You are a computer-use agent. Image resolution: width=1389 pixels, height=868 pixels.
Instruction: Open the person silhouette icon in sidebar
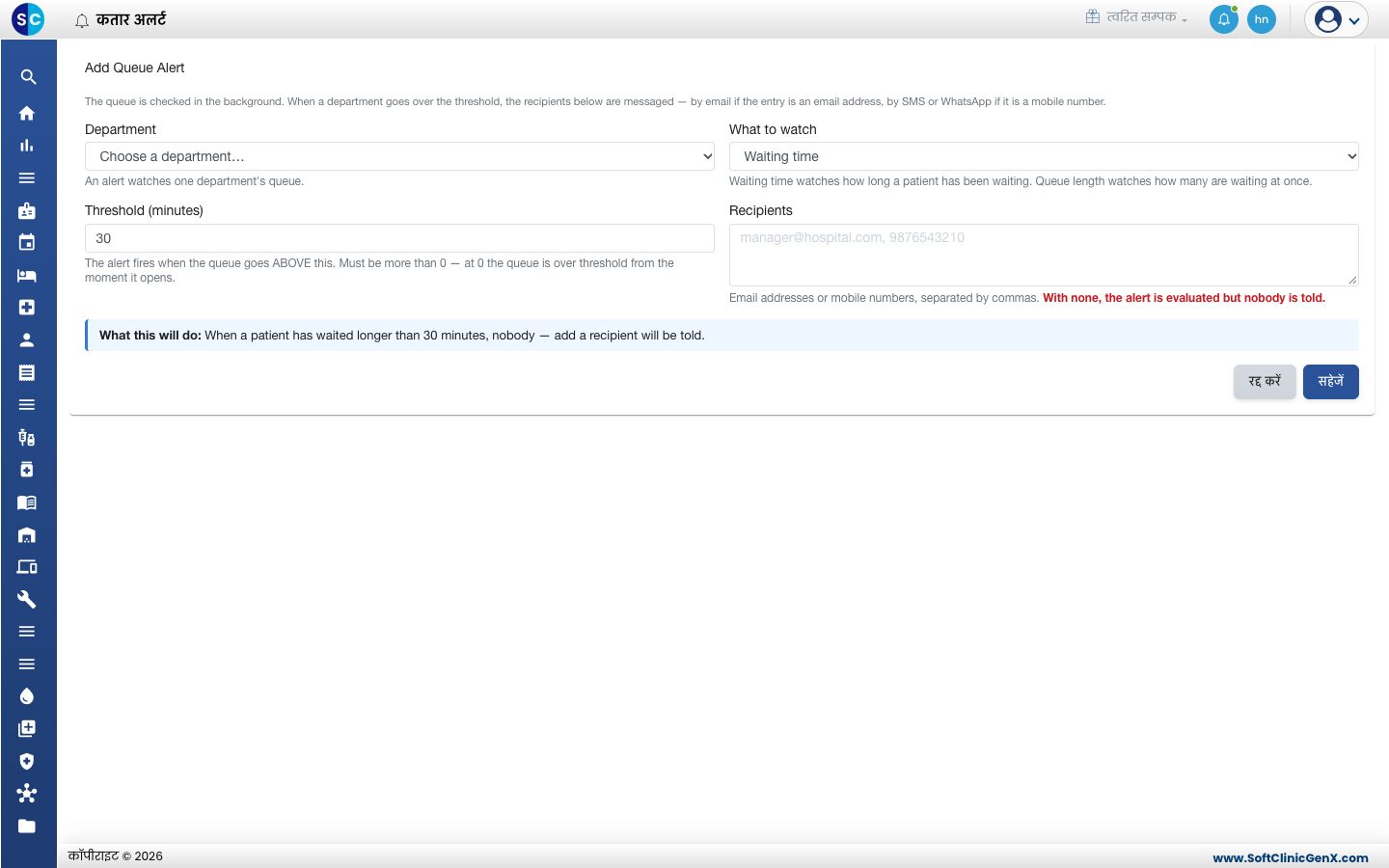coord(27,339)
